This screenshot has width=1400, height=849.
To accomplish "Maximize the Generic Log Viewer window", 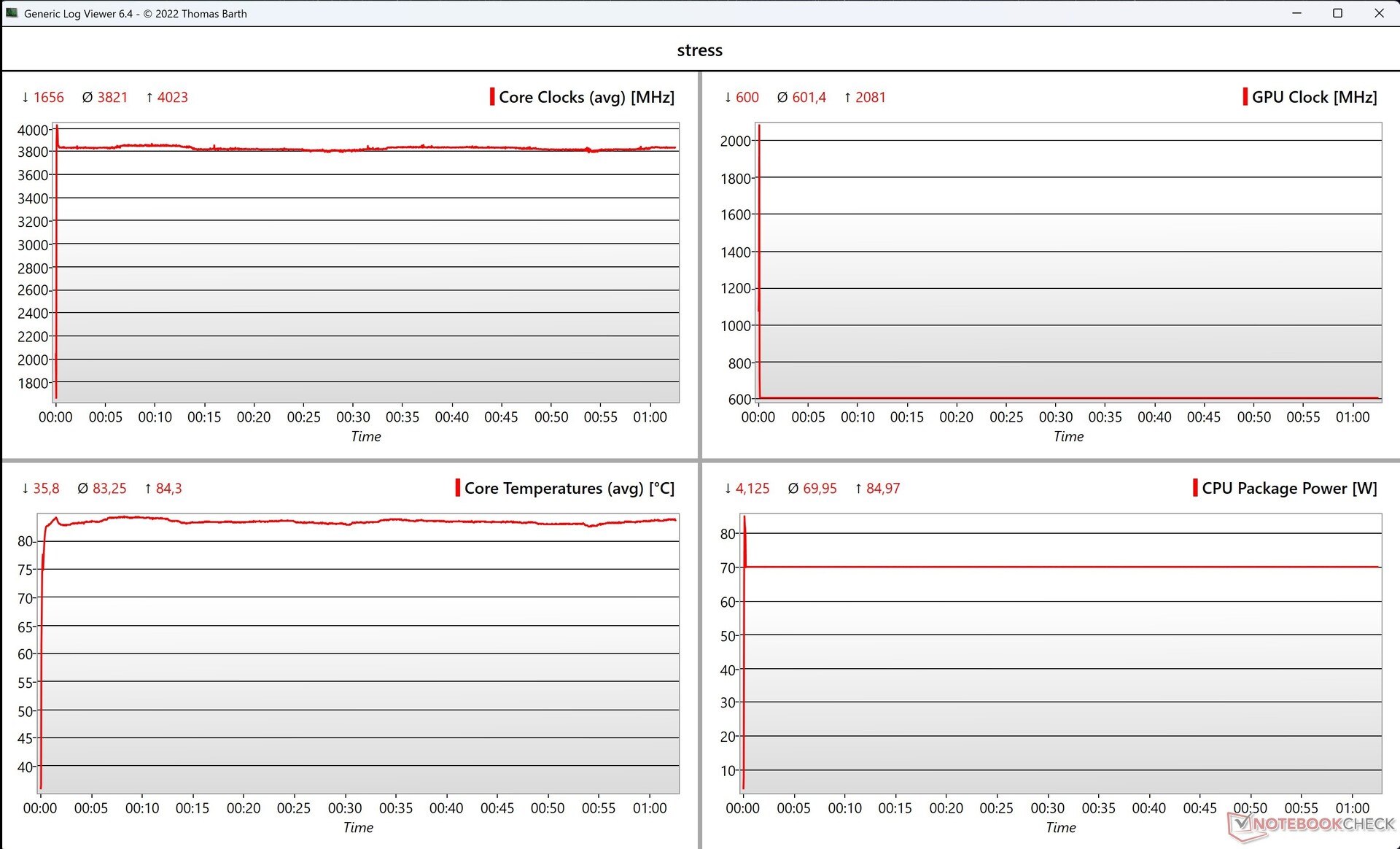I will click(x=1337, y=13).
